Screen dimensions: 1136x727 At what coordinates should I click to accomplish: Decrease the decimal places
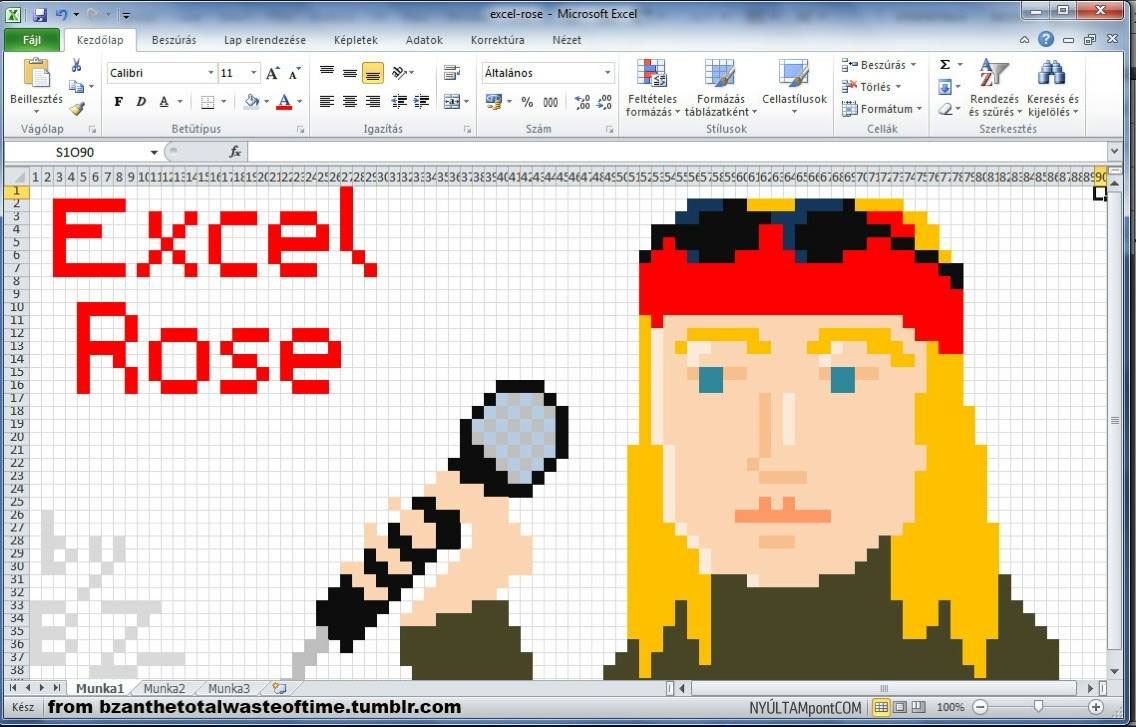604,102
